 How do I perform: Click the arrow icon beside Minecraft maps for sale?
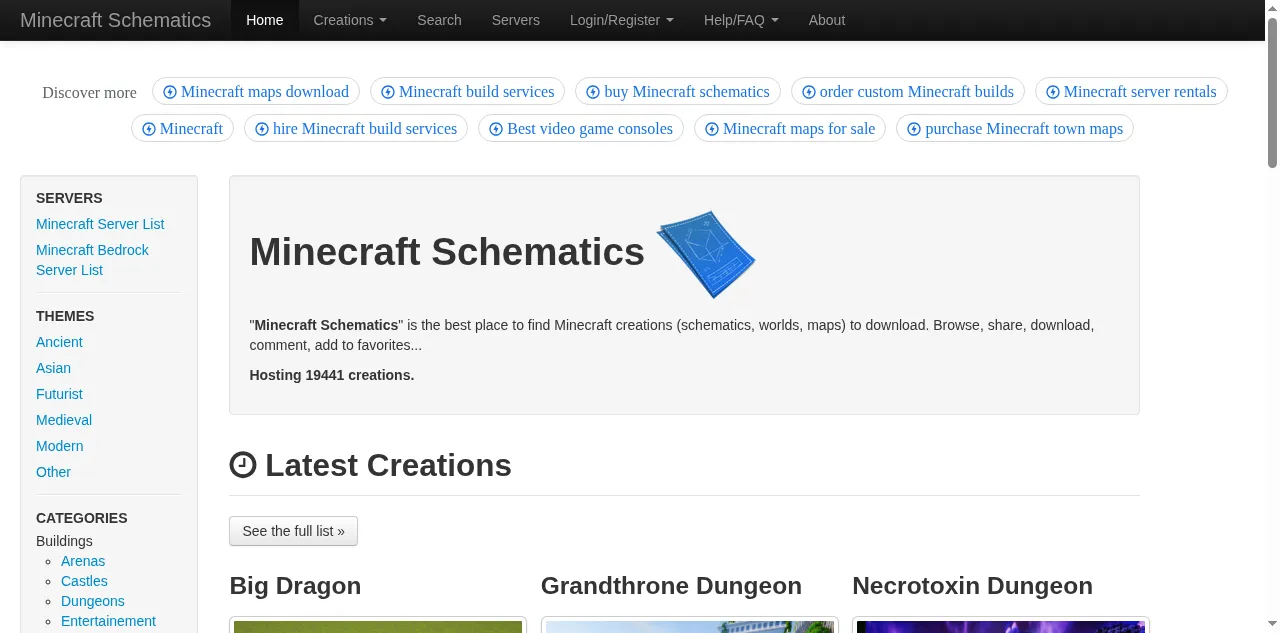click(x=712, y=129)
